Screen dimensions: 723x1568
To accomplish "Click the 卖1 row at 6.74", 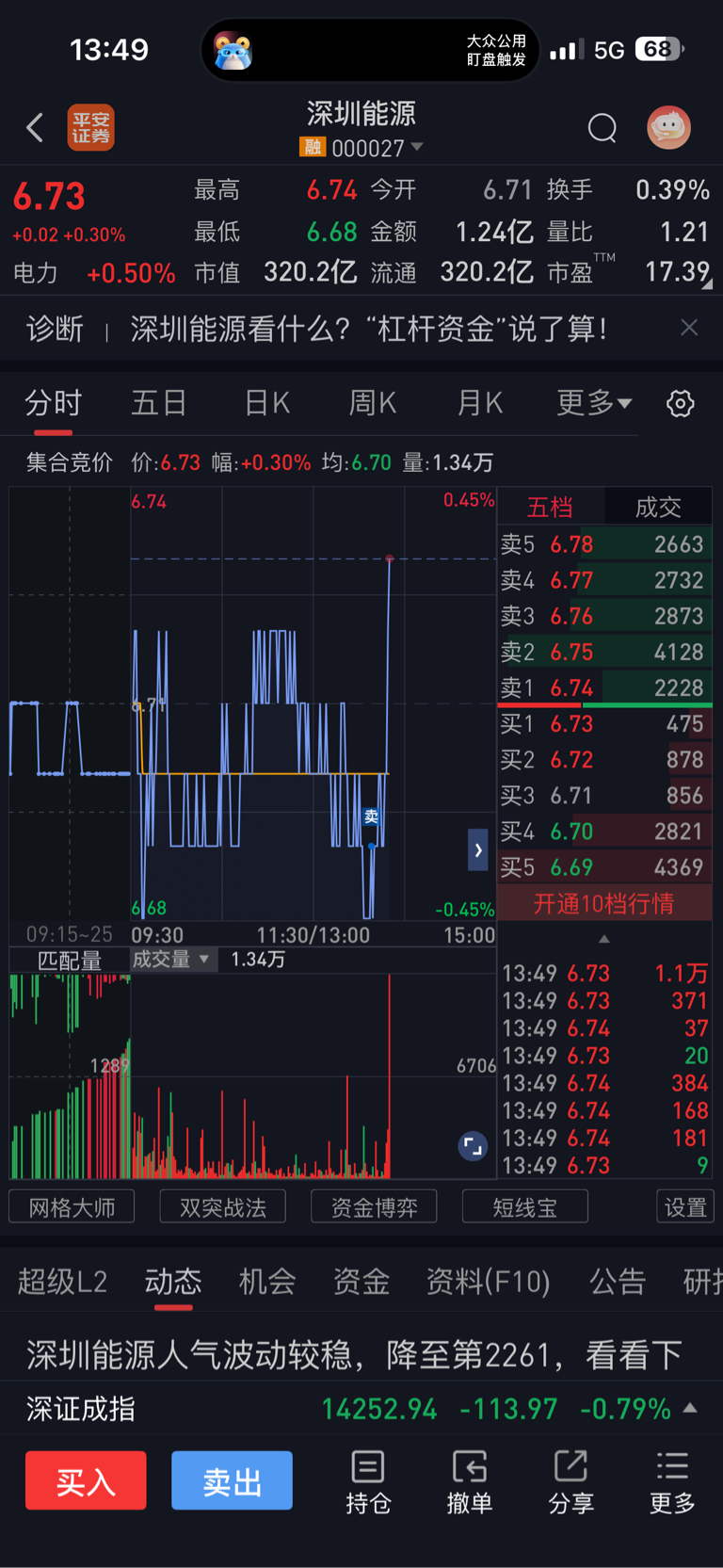I will (604, 687).
